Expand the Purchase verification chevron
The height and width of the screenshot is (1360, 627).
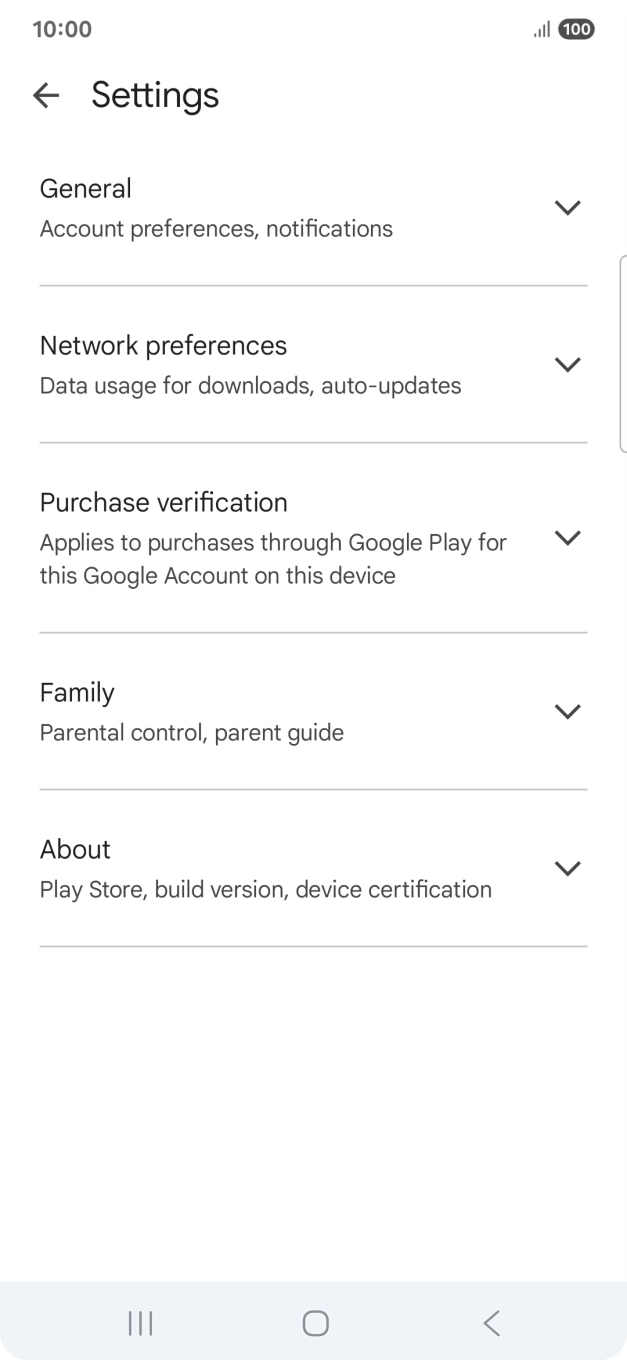[567, 538]
